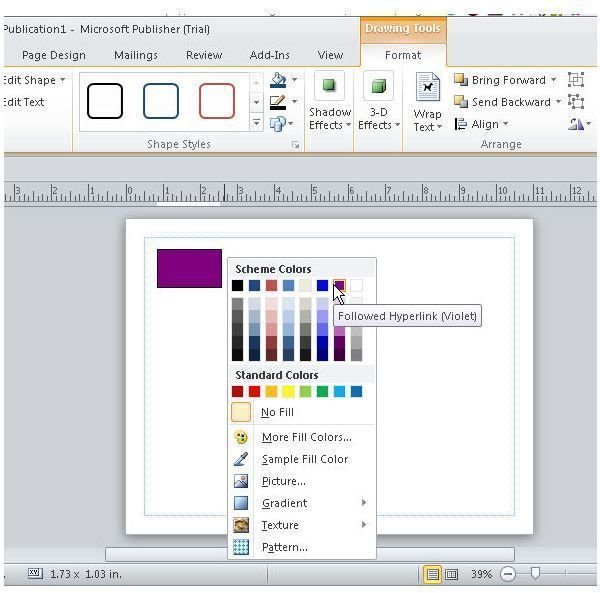The image size is (600, 593).
Task: Click Edit Shape button
Action: coord(33,80)
